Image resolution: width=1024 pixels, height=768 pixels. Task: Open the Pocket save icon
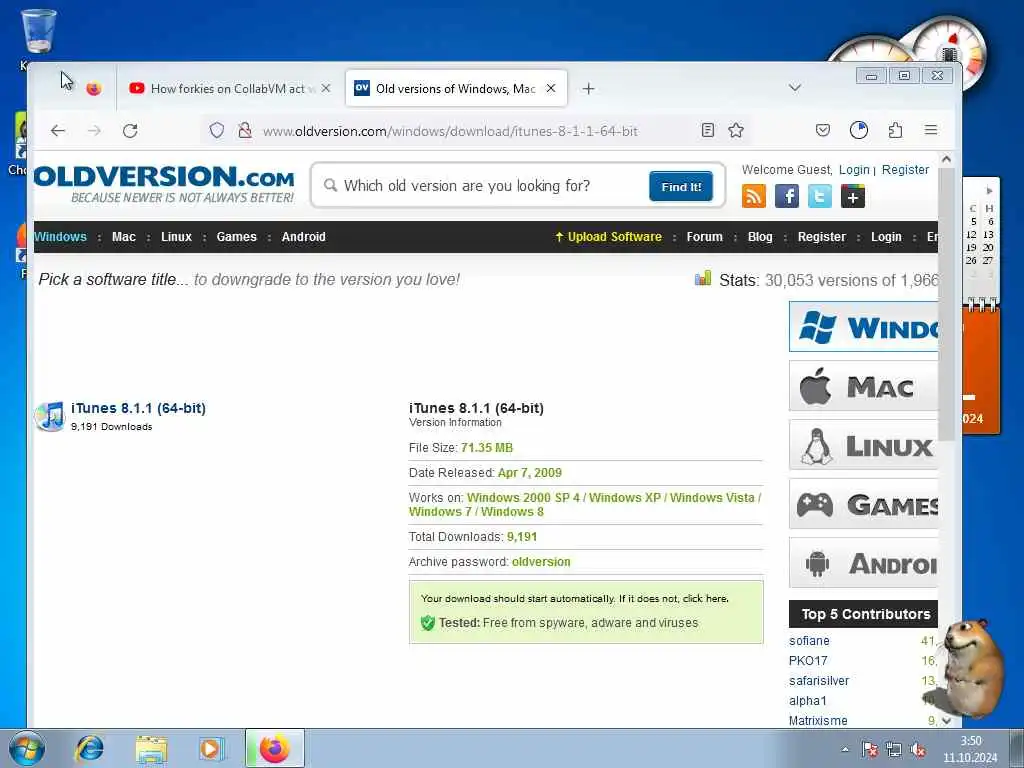(x=823, y=131)
